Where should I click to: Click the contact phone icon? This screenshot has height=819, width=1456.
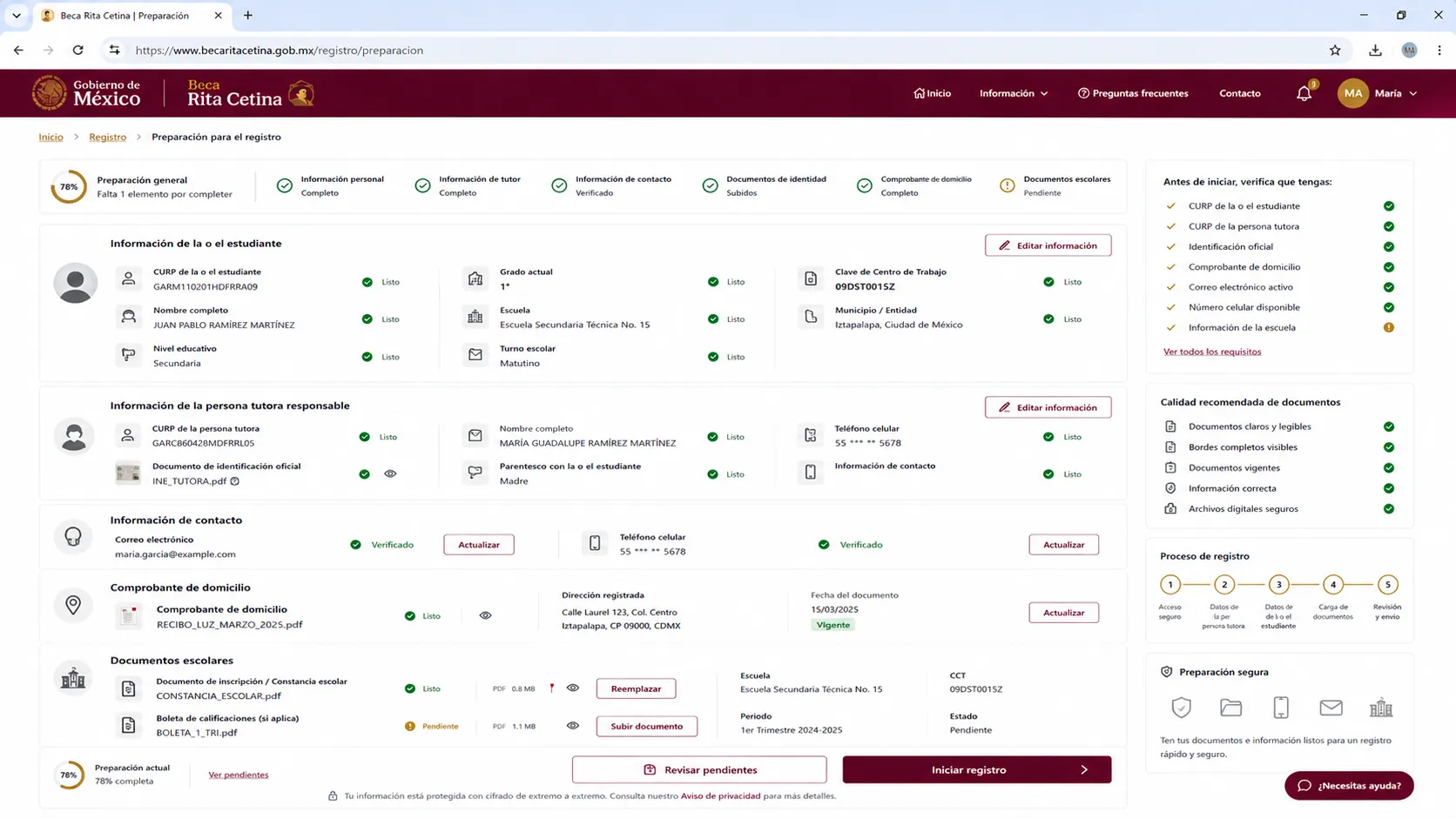point(595,544)
